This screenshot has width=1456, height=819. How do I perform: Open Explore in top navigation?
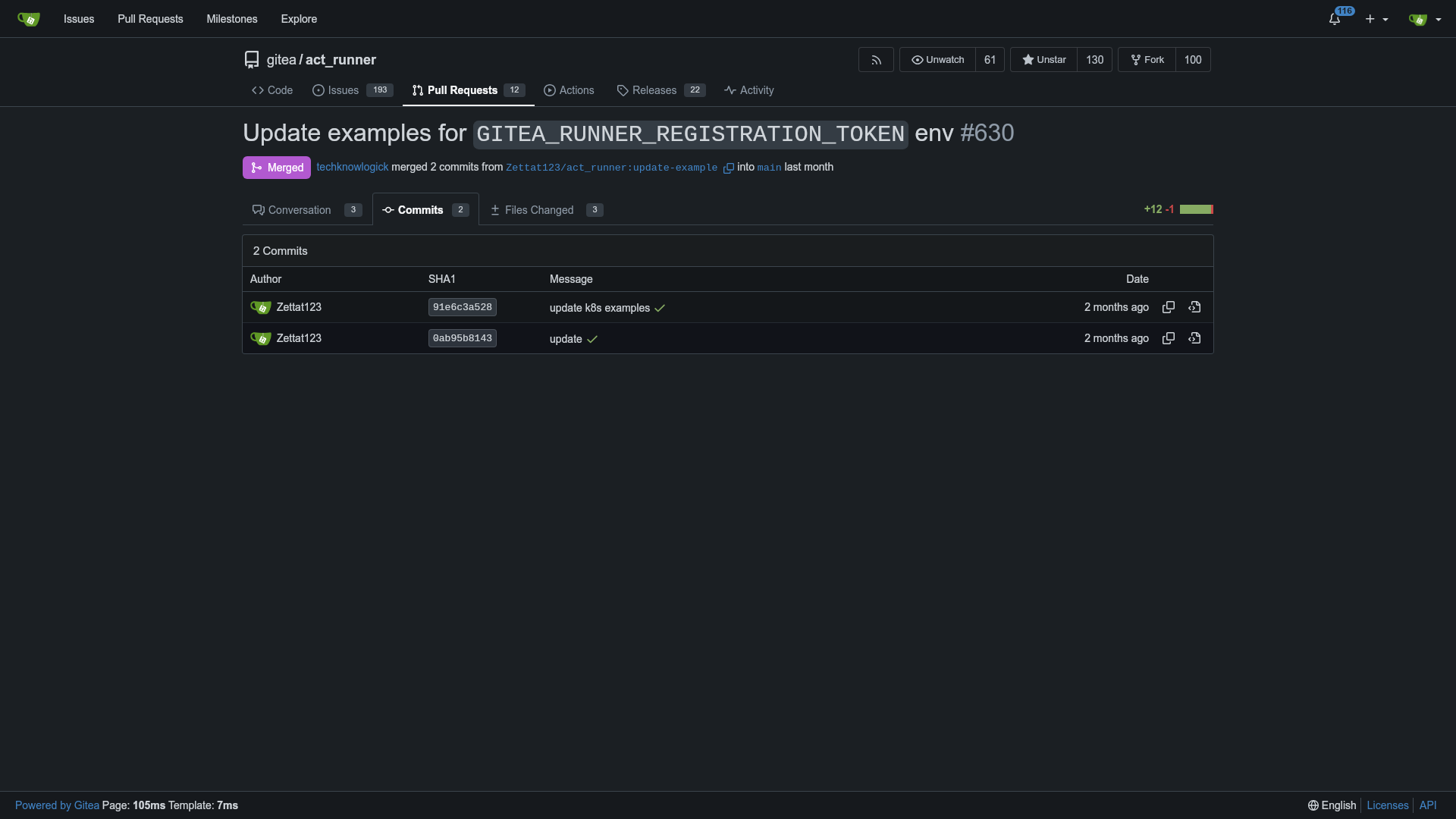coord(299,19)
